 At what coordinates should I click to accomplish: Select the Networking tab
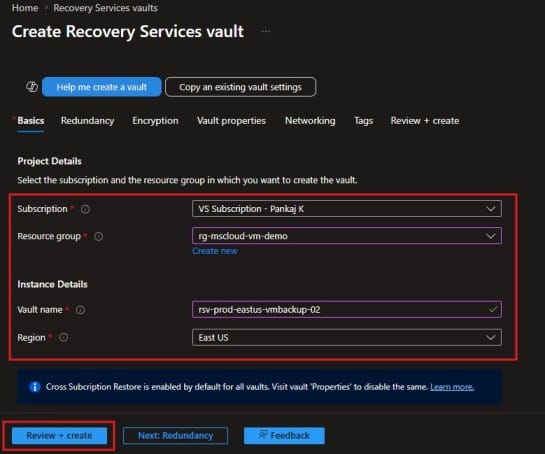click(310, 121)
